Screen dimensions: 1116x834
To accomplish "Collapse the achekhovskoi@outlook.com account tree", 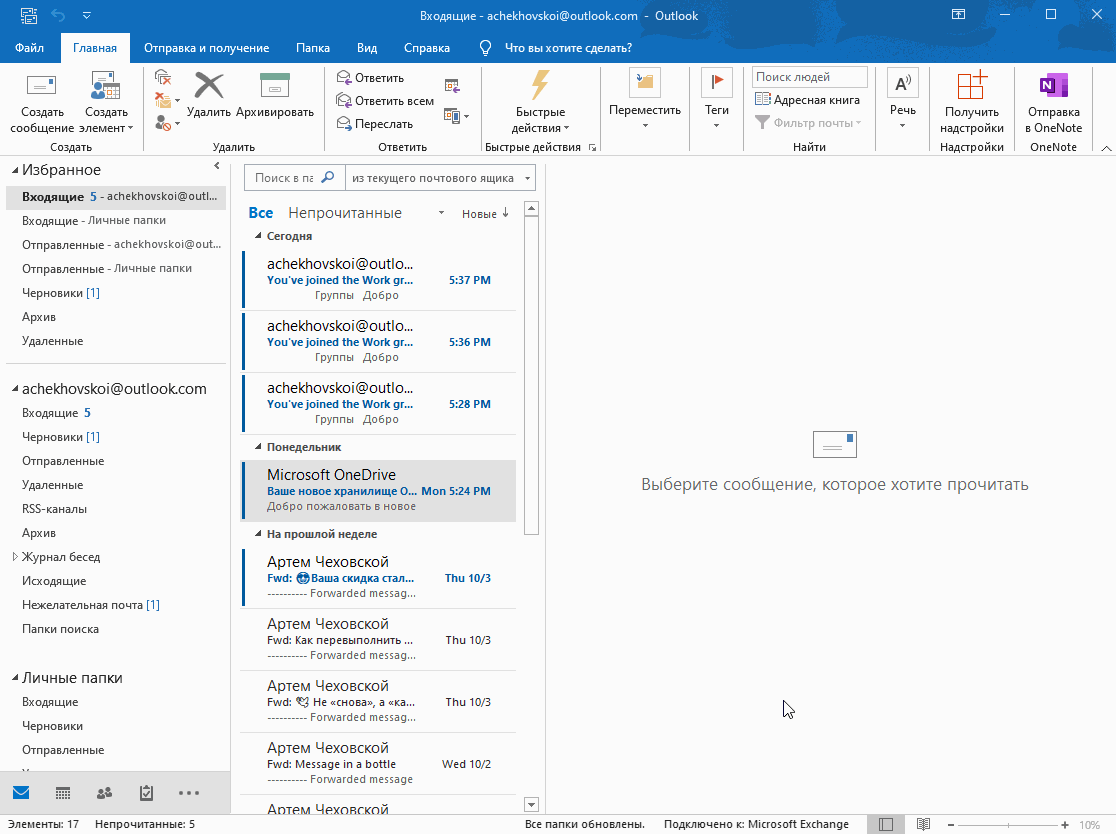I will click(15, 389).
